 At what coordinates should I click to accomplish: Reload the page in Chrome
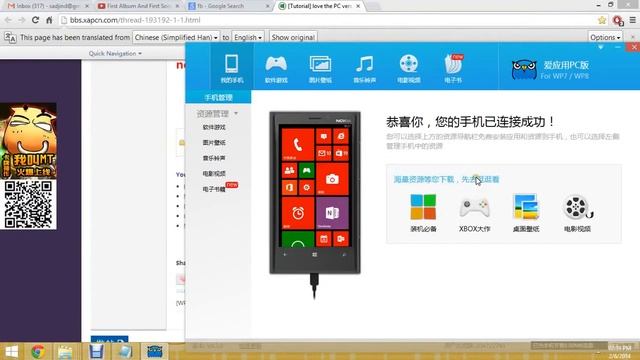click(36, 20)
